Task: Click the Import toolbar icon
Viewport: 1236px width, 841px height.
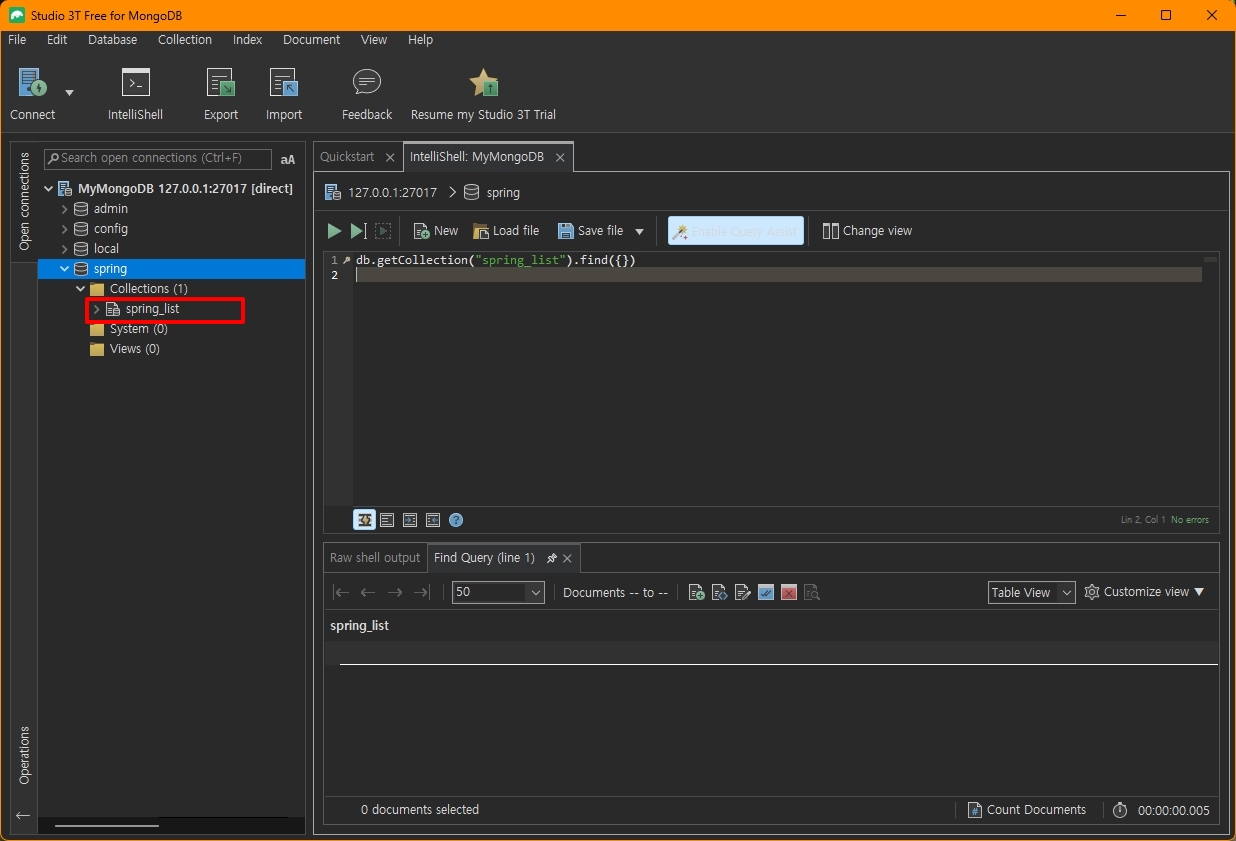Action: [x=284, y=83]
